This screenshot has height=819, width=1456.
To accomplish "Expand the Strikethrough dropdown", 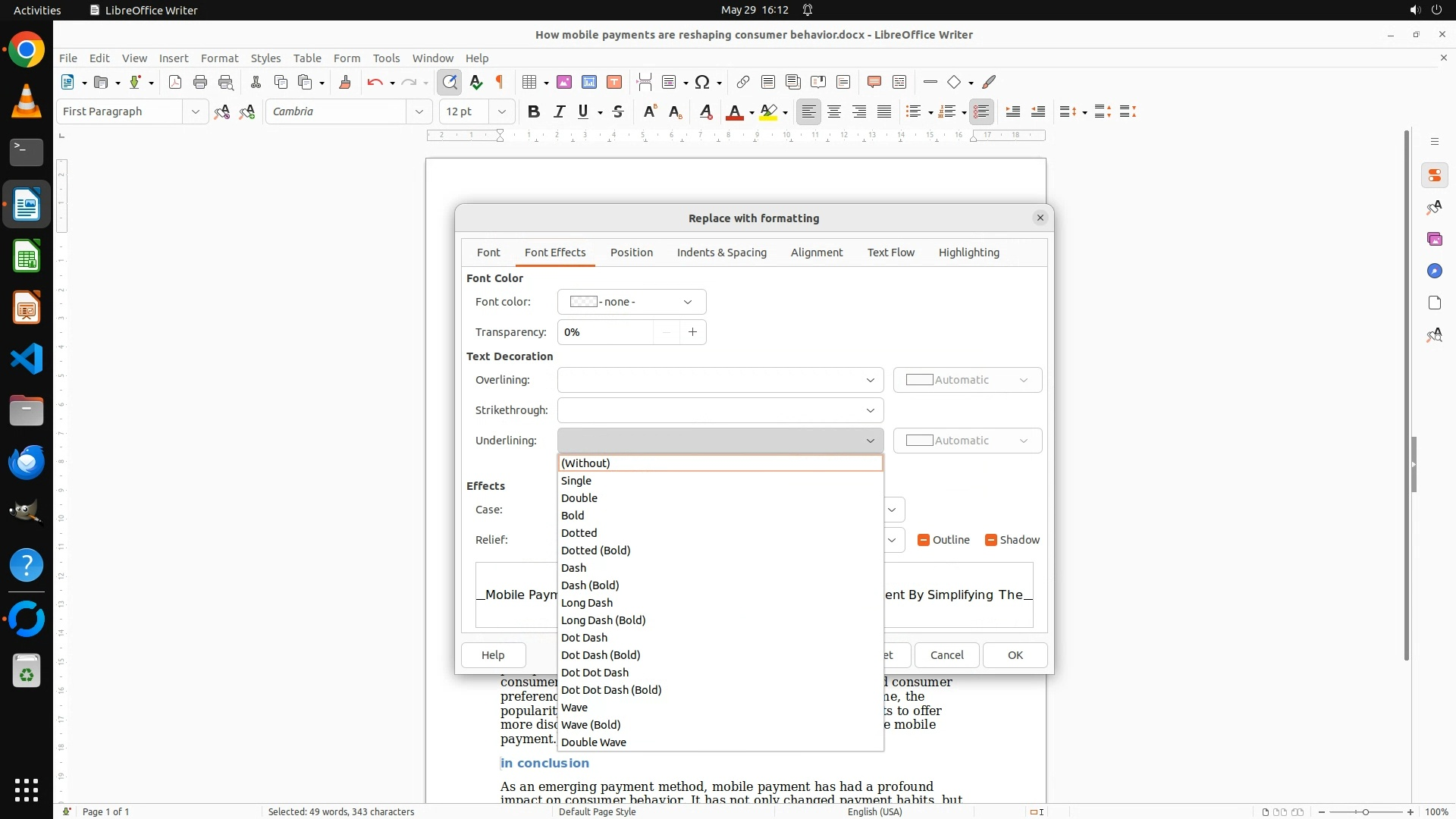I will 720,410.
